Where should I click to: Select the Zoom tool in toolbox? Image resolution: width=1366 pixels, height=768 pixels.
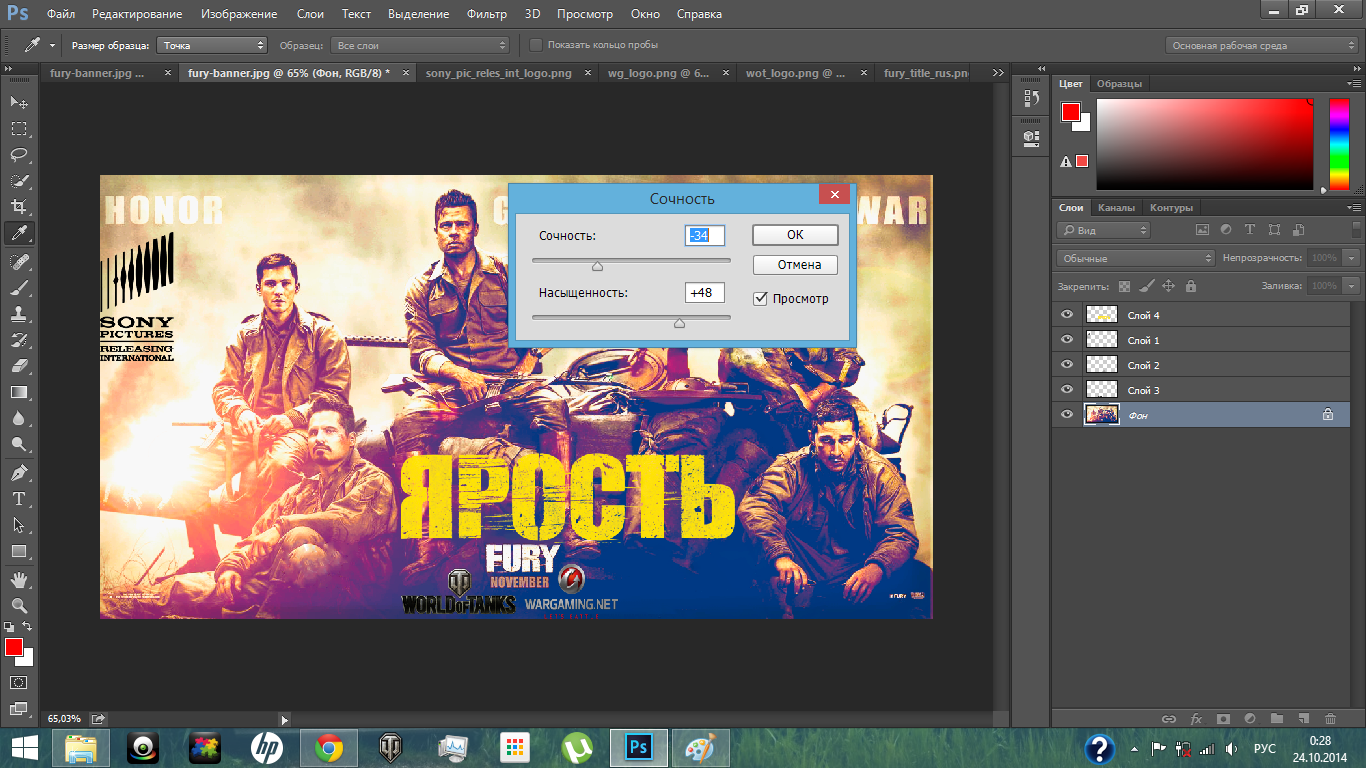pos(19,606)
